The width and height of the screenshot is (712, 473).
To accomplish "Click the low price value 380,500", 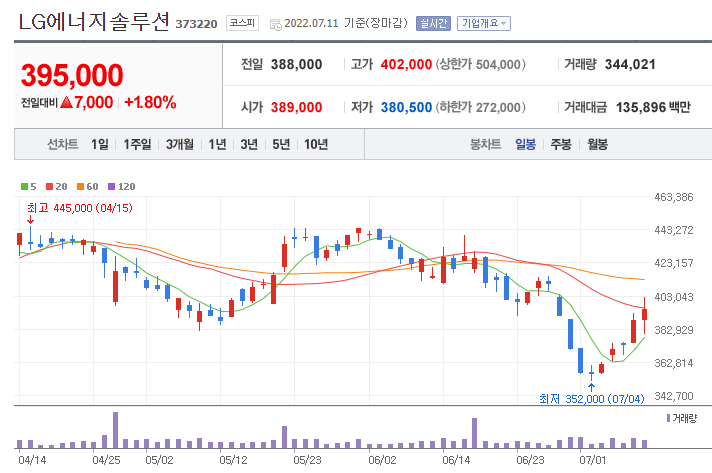I will coord(406,108).
